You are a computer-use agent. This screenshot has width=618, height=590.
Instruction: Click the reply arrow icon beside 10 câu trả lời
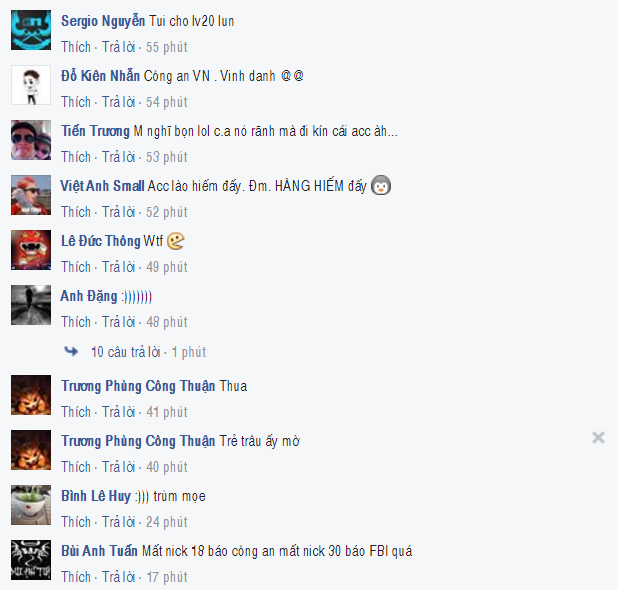pyautogui.click(x=71, y=351)
